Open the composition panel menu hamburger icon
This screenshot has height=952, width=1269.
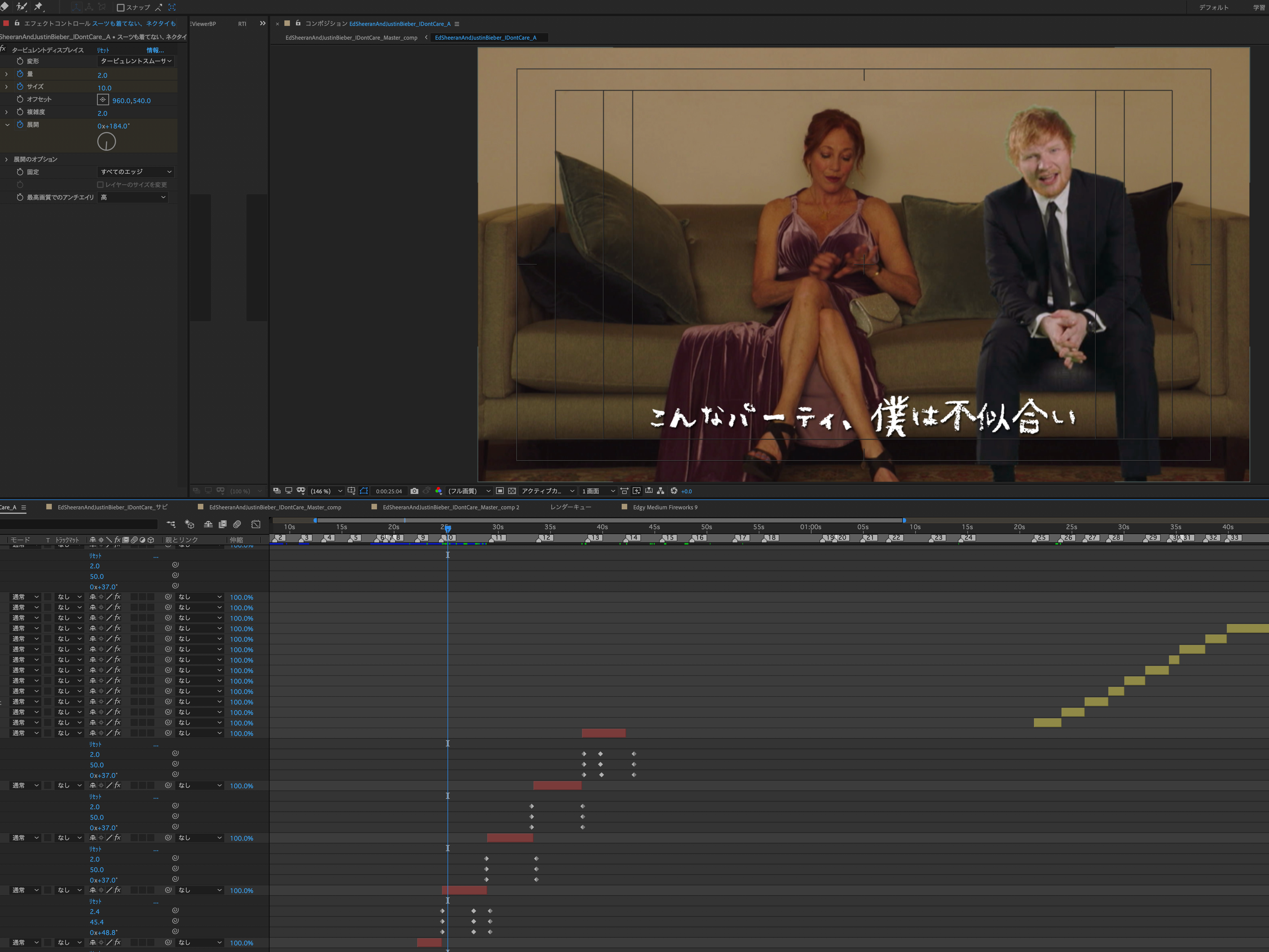coord(457,24)
